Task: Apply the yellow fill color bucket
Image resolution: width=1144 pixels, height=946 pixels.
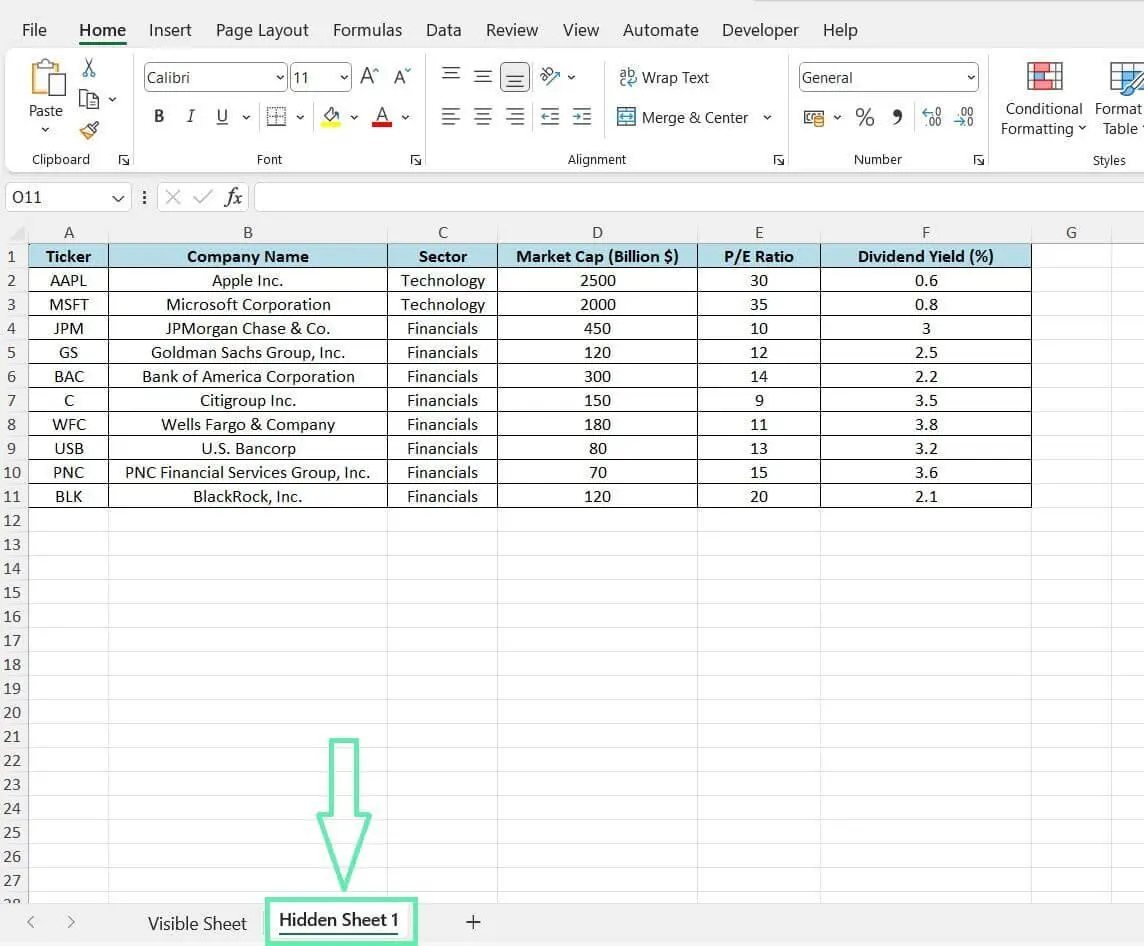Action: coord(331,117)
